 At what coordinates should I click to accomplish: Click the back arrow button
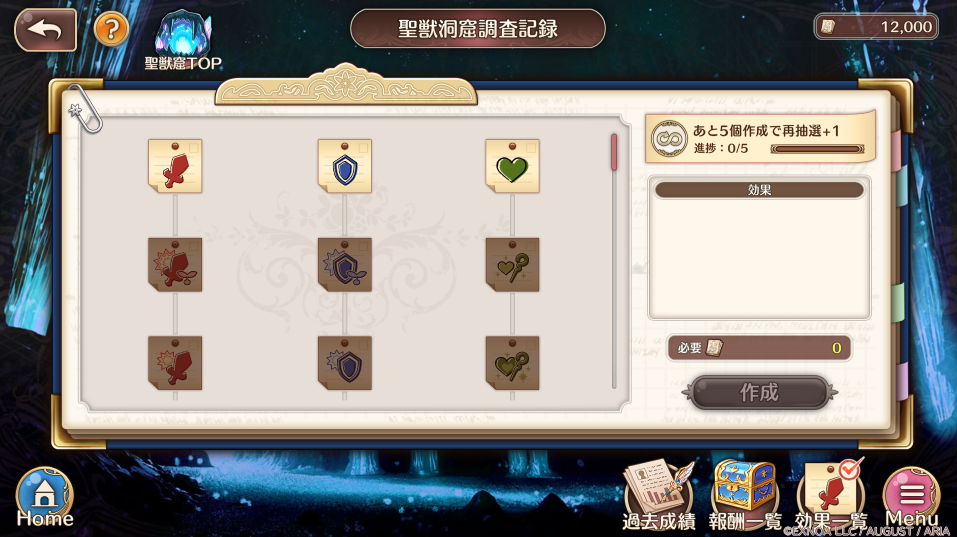(x=45, y=29)
